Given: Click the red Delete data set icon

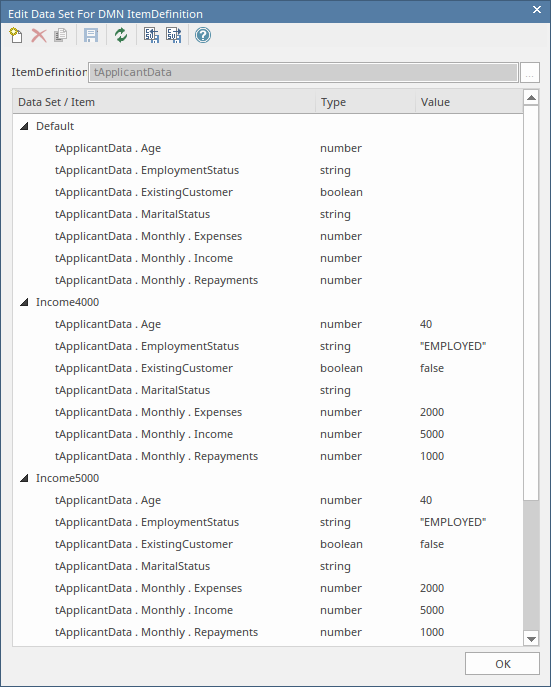Looking at the screenshot, I should (x=39, y=35).
